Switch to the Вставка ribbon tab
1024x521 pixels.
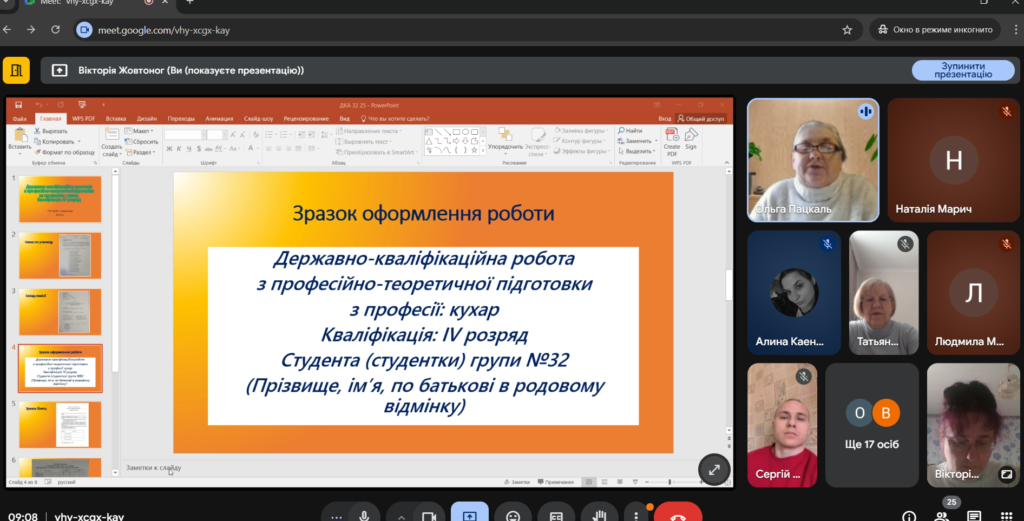116,119
